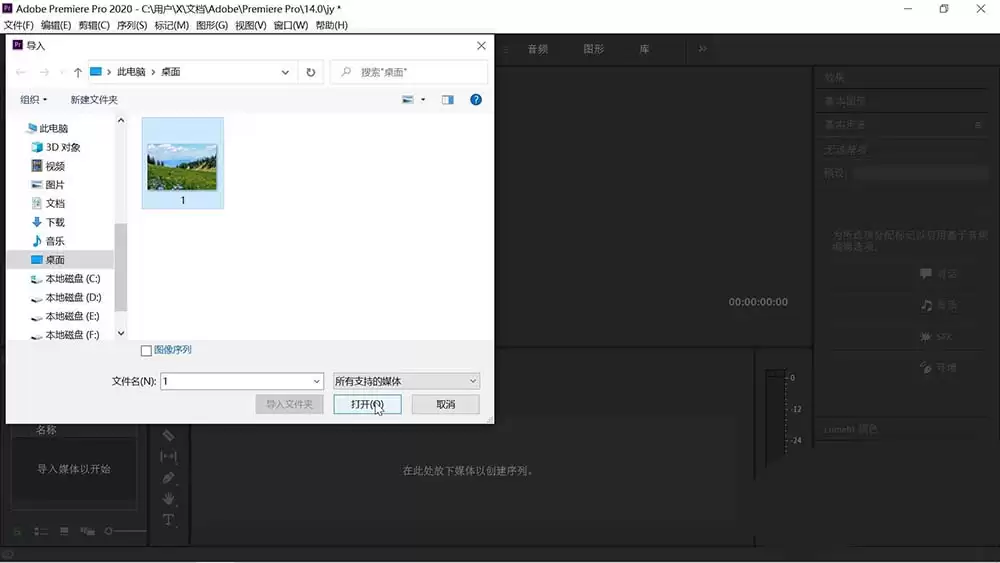1000x563 pixels.
Task: Expand the file name history dropdown
Action: pyautogui.click(x=316, y=381)
